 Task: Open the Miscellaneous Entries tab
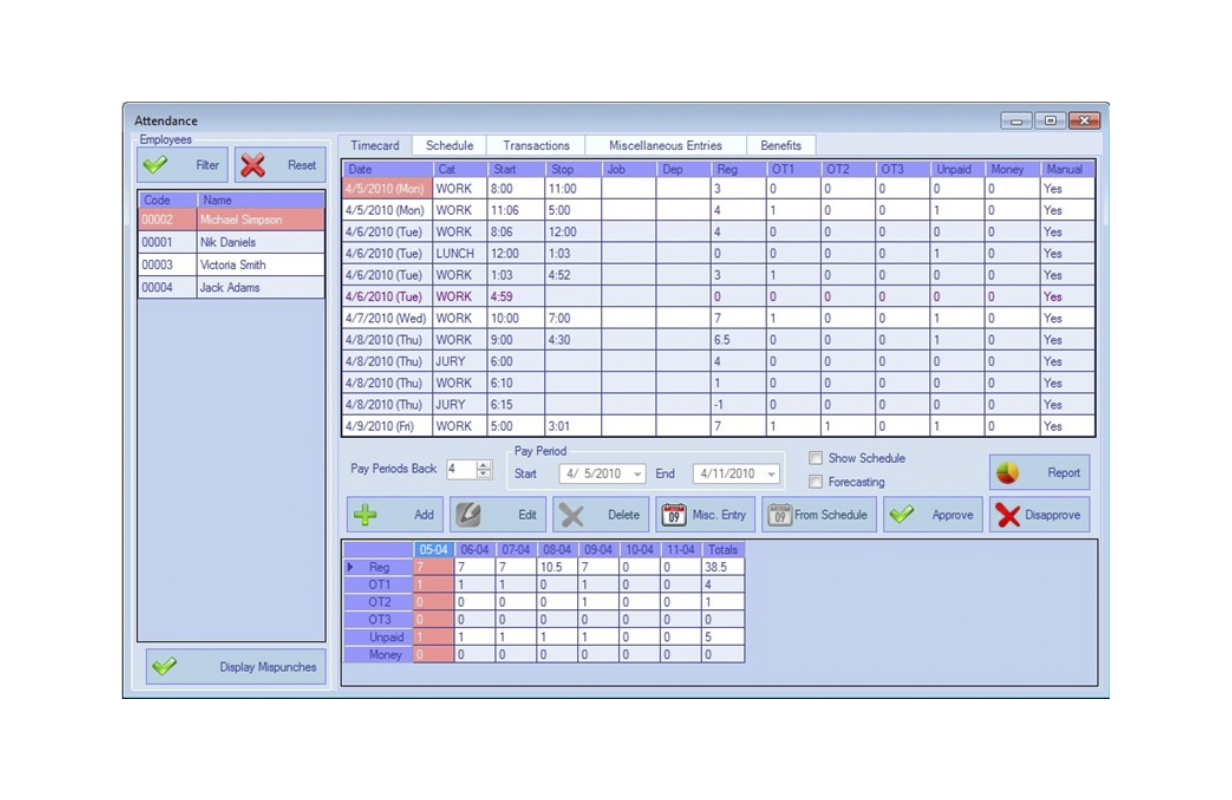[666, 146]
